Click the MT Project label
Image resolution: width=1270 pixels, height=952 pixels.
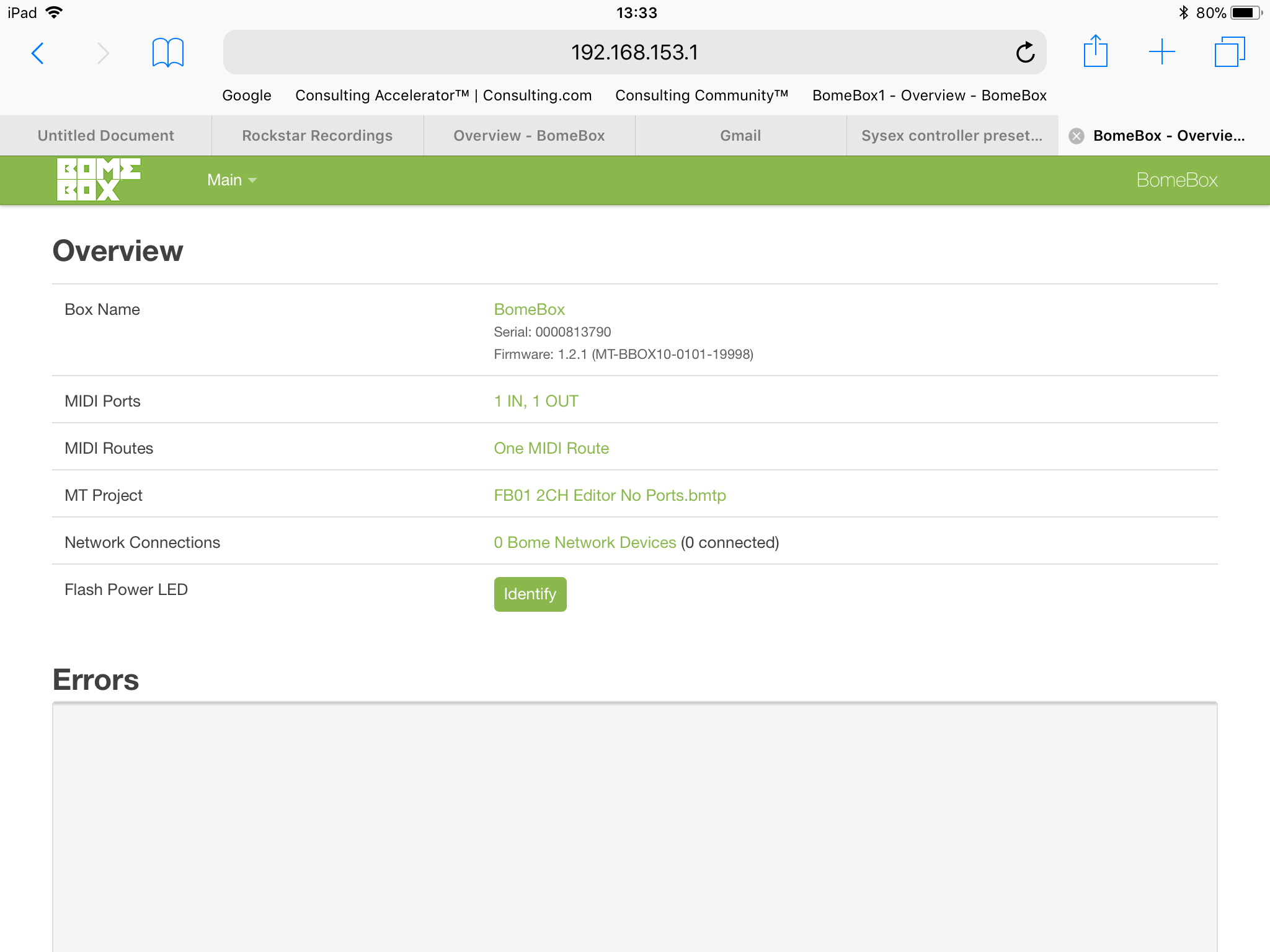(103, 495)
